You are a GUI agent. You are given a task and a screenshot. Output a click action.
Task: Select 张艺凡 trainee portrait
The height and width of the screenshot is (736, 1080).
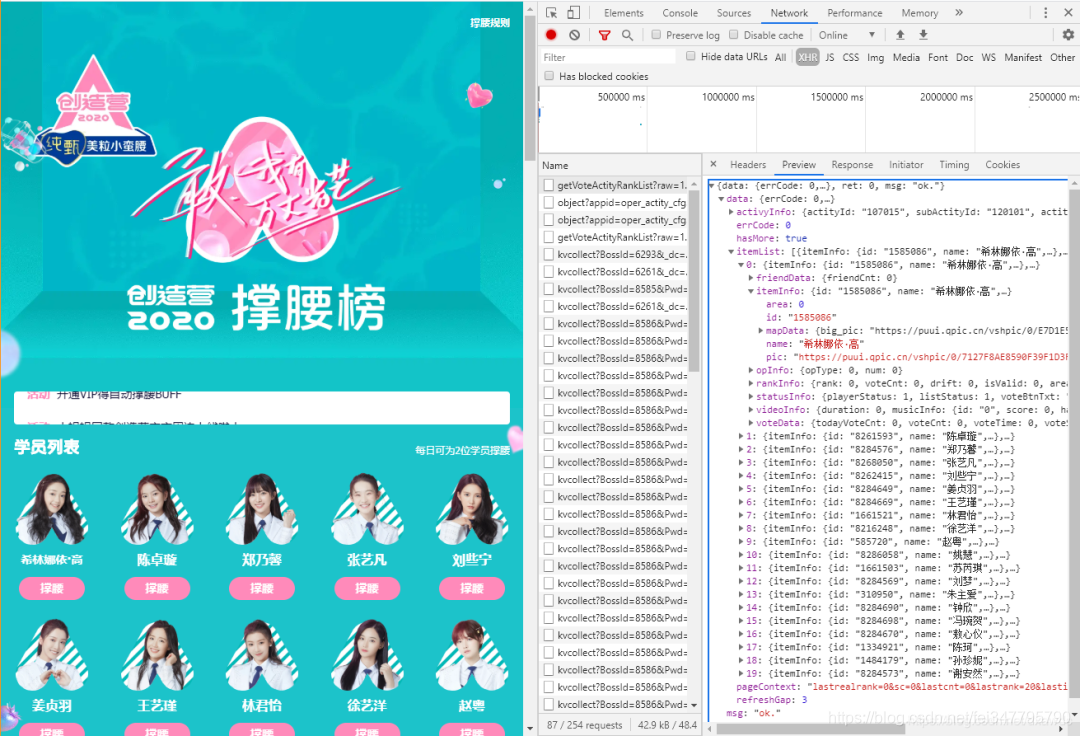click(x=367, y=509)
